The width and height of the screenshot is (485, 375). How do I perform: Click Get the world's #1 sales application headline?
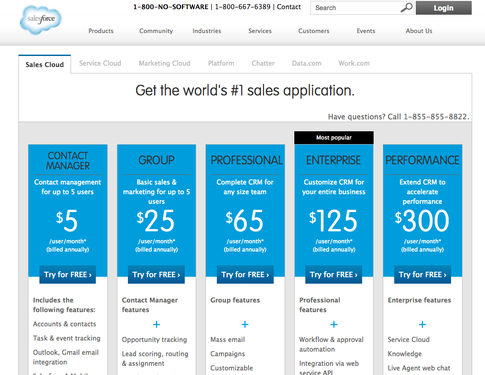coord(245,91)
